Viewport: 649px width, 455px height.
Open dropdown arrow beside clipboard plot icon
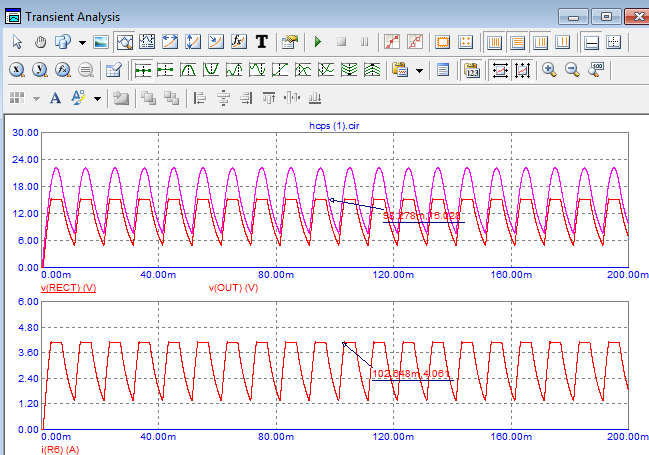tap(419, 70)
